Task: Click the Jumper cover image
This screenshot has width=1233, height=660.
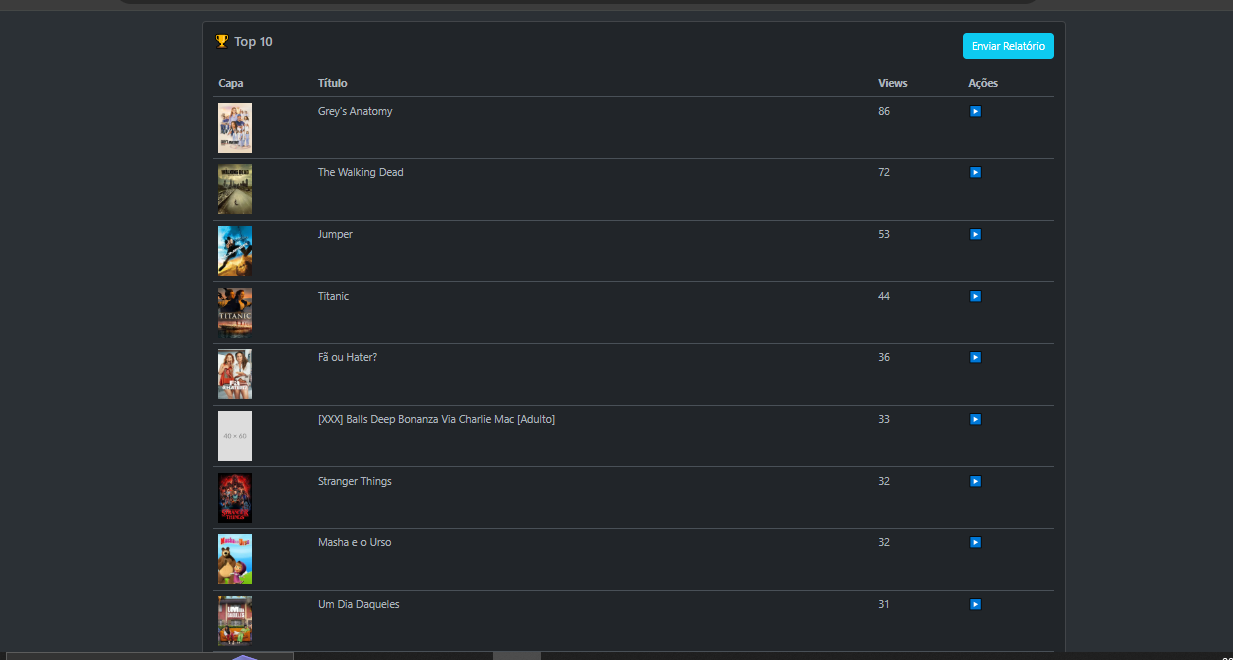Action: pos(235,251)
